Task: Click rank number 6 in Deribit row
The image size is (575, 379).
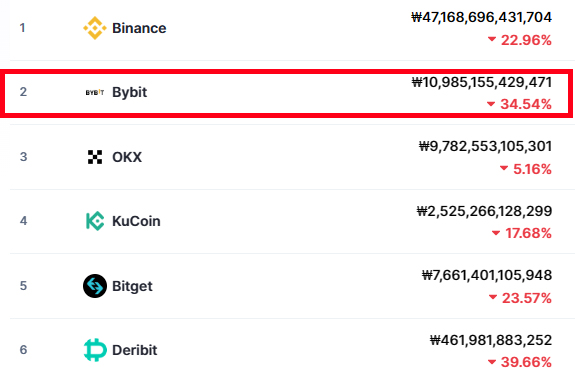Action: (23, 350)
